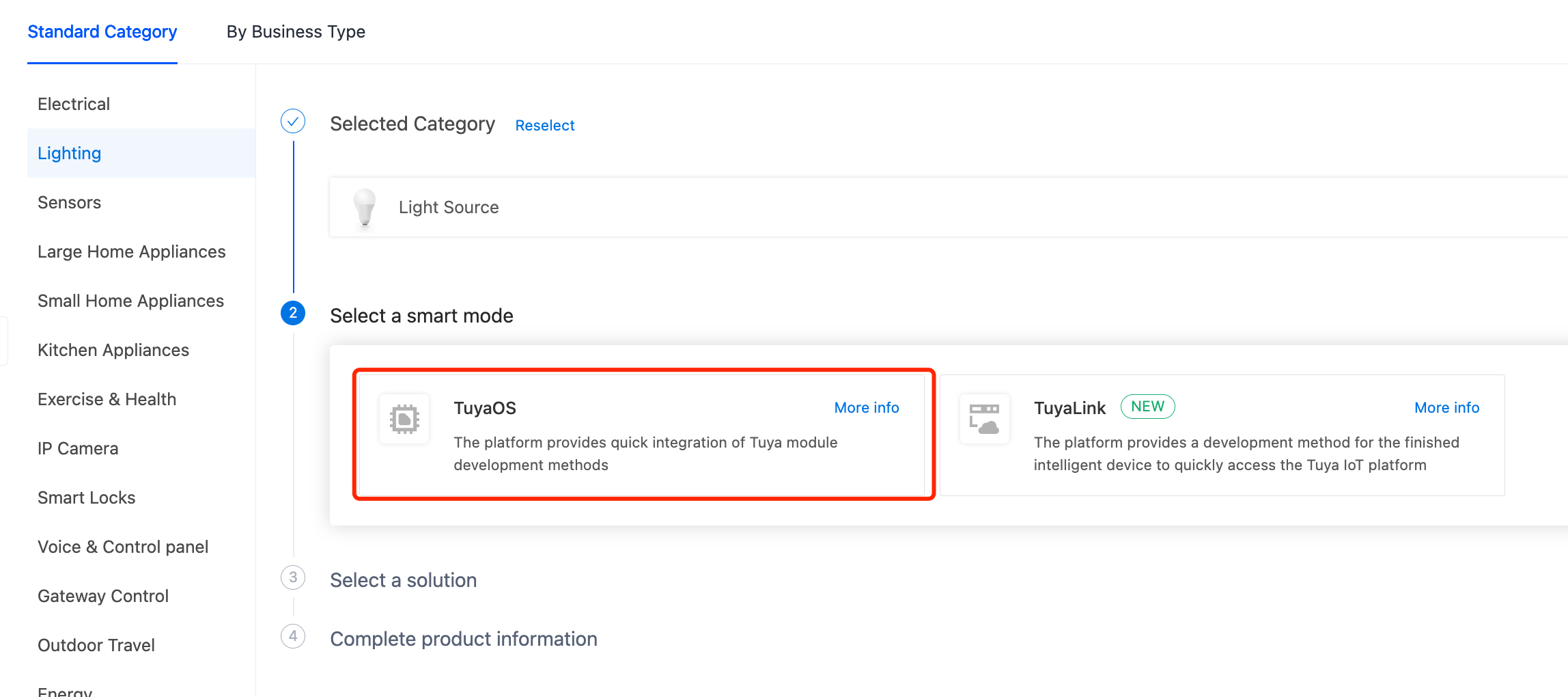Click the NEW badge beside TuyaLink

(1148, 407)
